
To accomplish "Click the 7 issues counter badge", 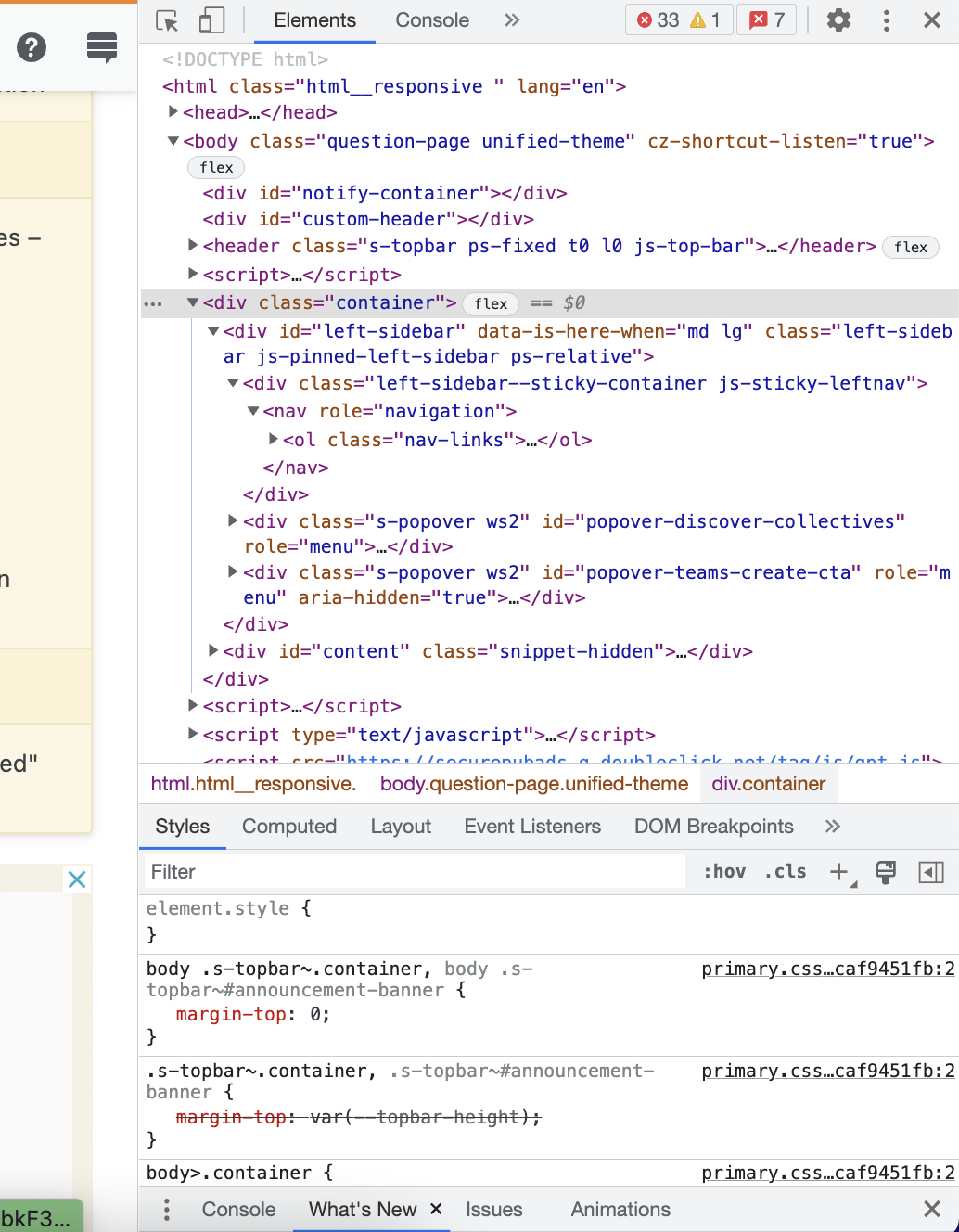I will (x=767, y=20).
